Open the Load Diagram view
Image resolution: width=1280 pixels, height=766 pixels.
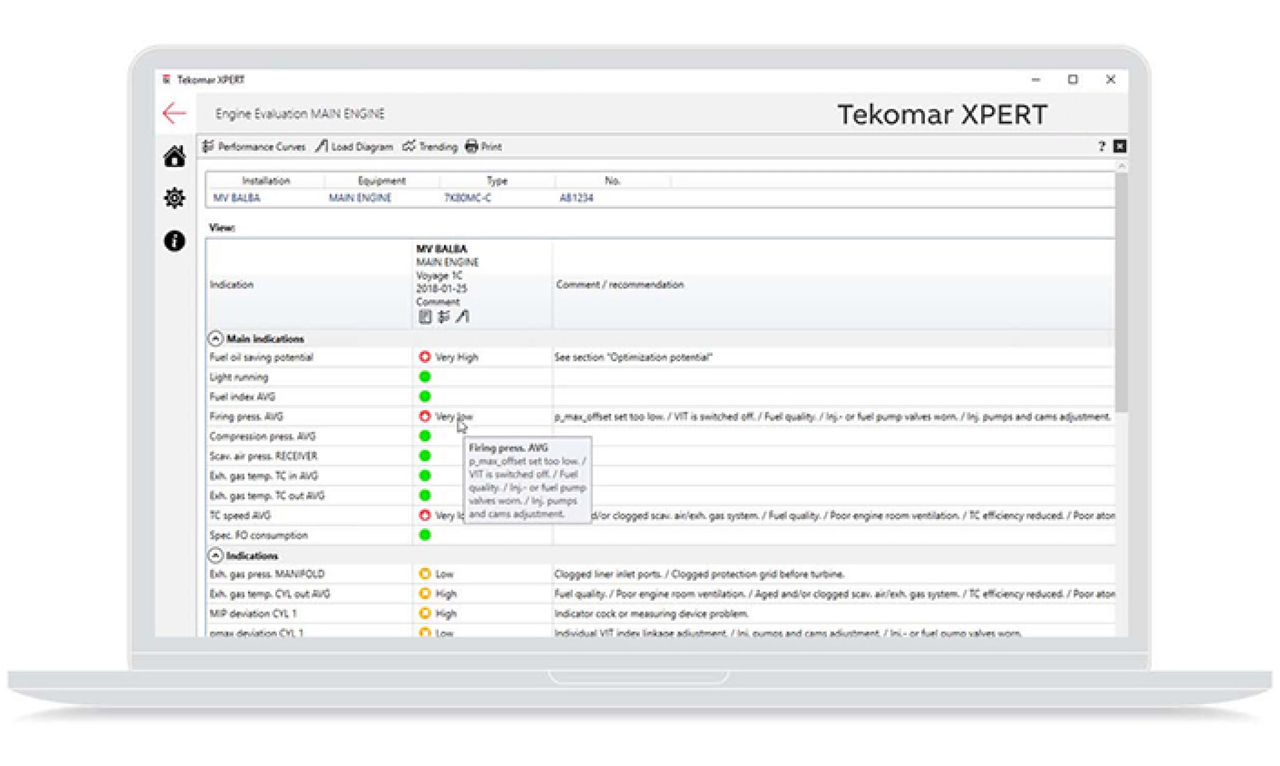pos(354,147)
